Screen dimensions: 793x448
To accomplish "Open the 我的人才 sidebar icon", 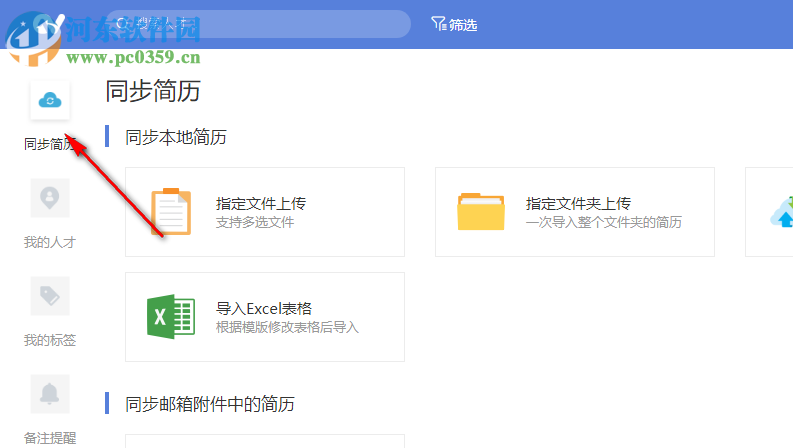I will pyautogui.click(x=50, y=198).
